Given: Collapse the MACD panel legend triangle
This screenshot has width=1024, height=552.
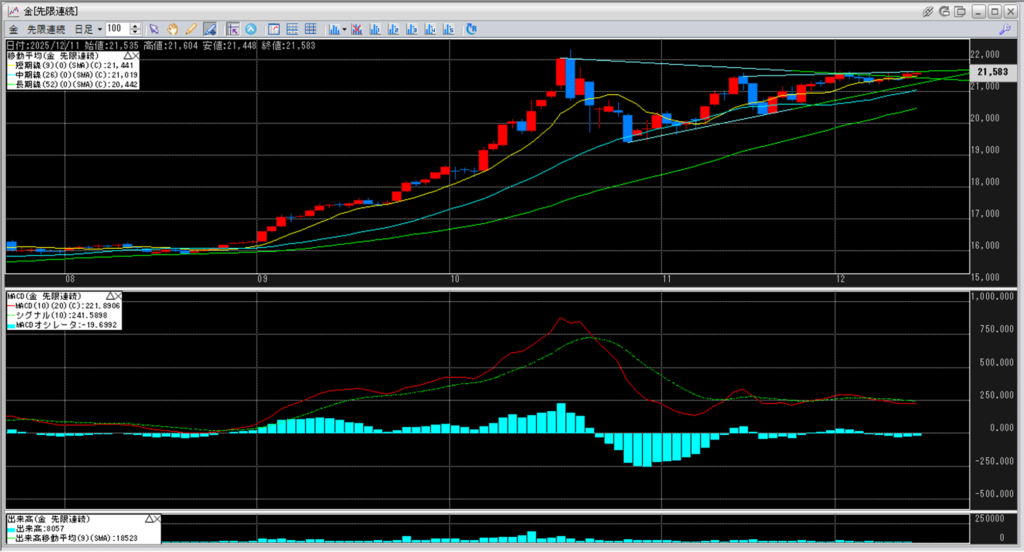Looking at the screenshot, I should 109,297.
